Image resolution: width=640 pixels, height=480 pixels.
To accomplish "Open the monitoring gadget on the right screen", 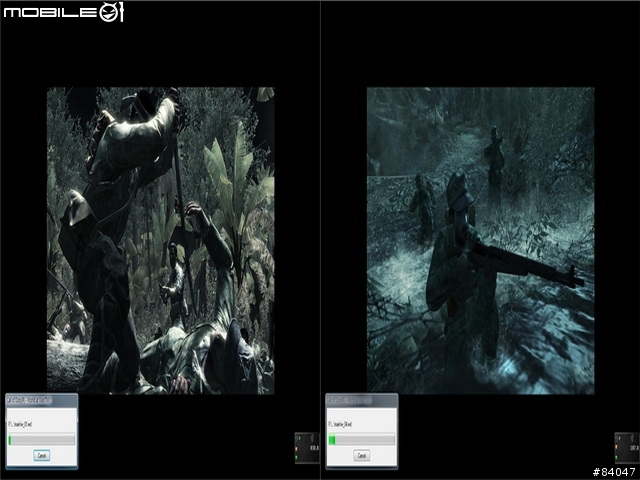I will [x=627, y=448].
